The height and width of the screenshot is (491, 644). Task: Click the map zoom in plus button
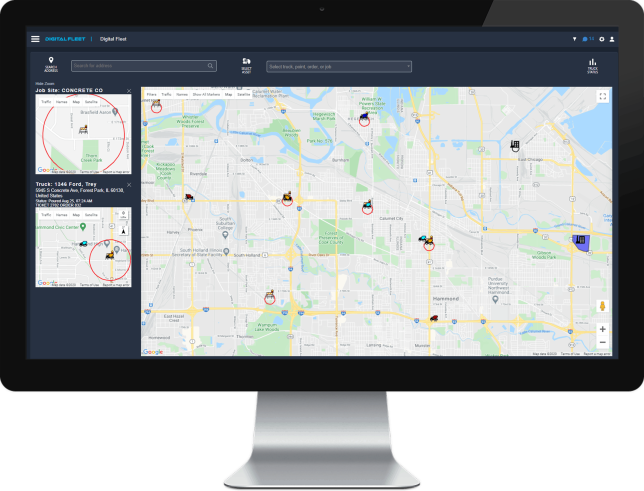pyautogui.click(x=602, y=329)
